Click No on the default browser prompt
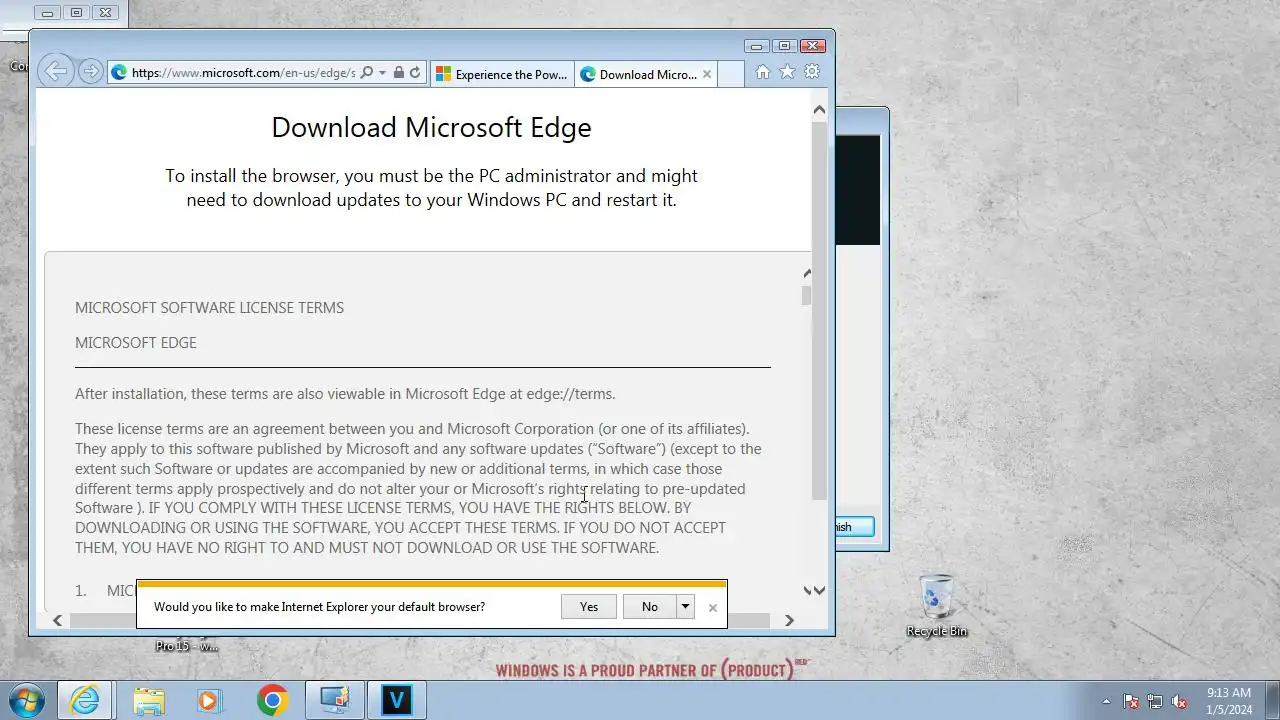The image size is (1280, 720). point(650,607)
